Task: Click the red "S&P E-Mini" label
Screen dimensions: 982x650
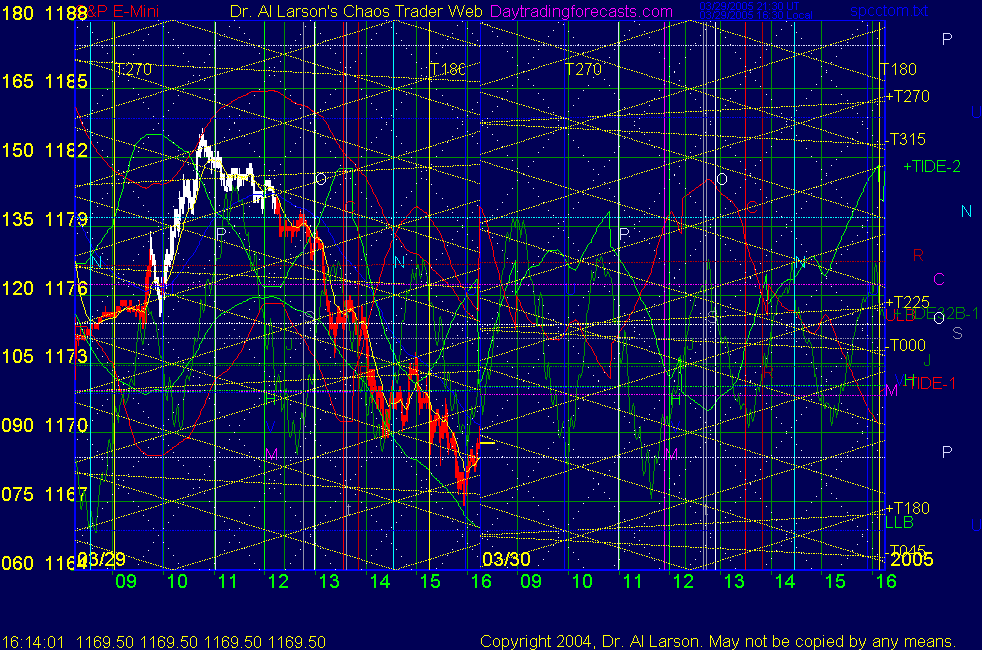Action: [x=119, y=11]
